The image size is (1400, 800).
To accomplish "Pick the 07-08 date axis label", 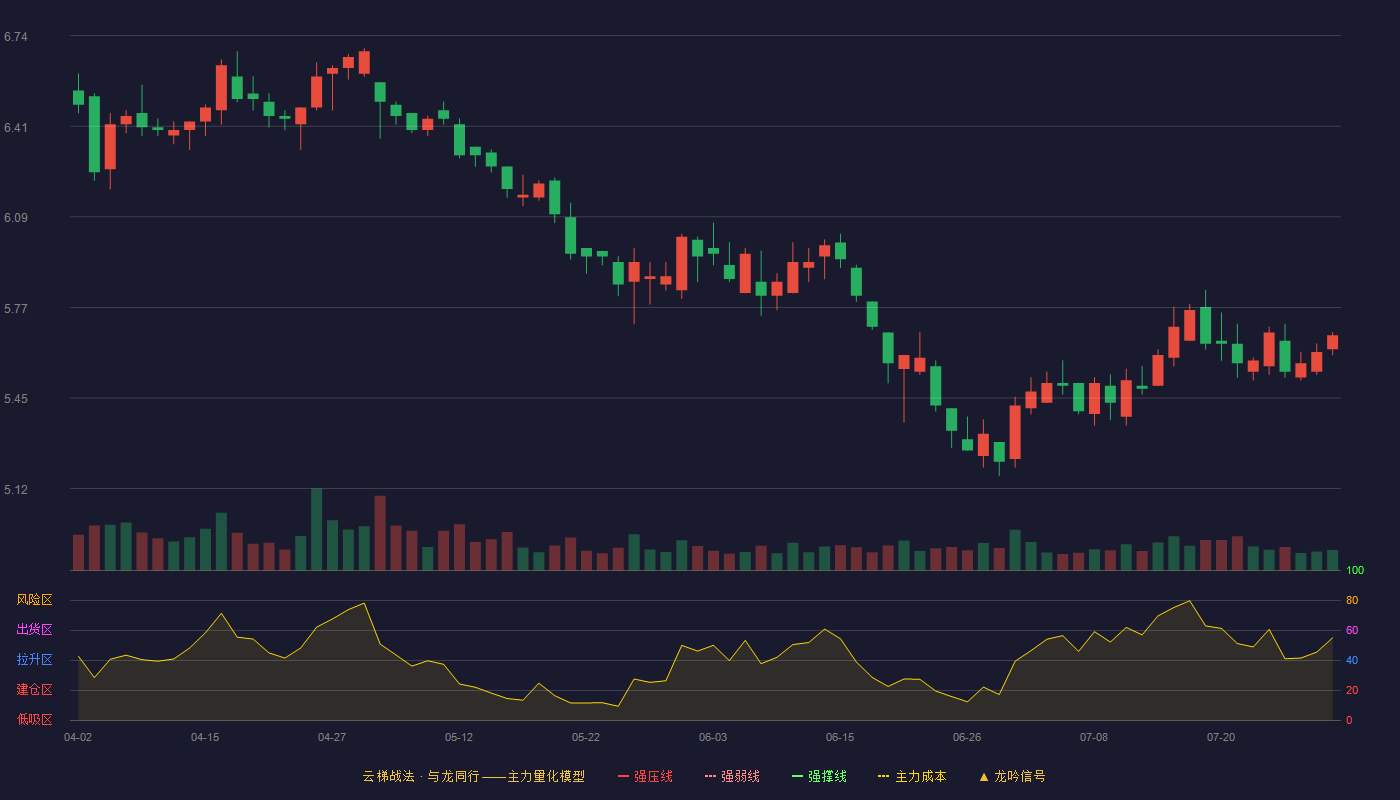I will click(x=1094, y=737).
